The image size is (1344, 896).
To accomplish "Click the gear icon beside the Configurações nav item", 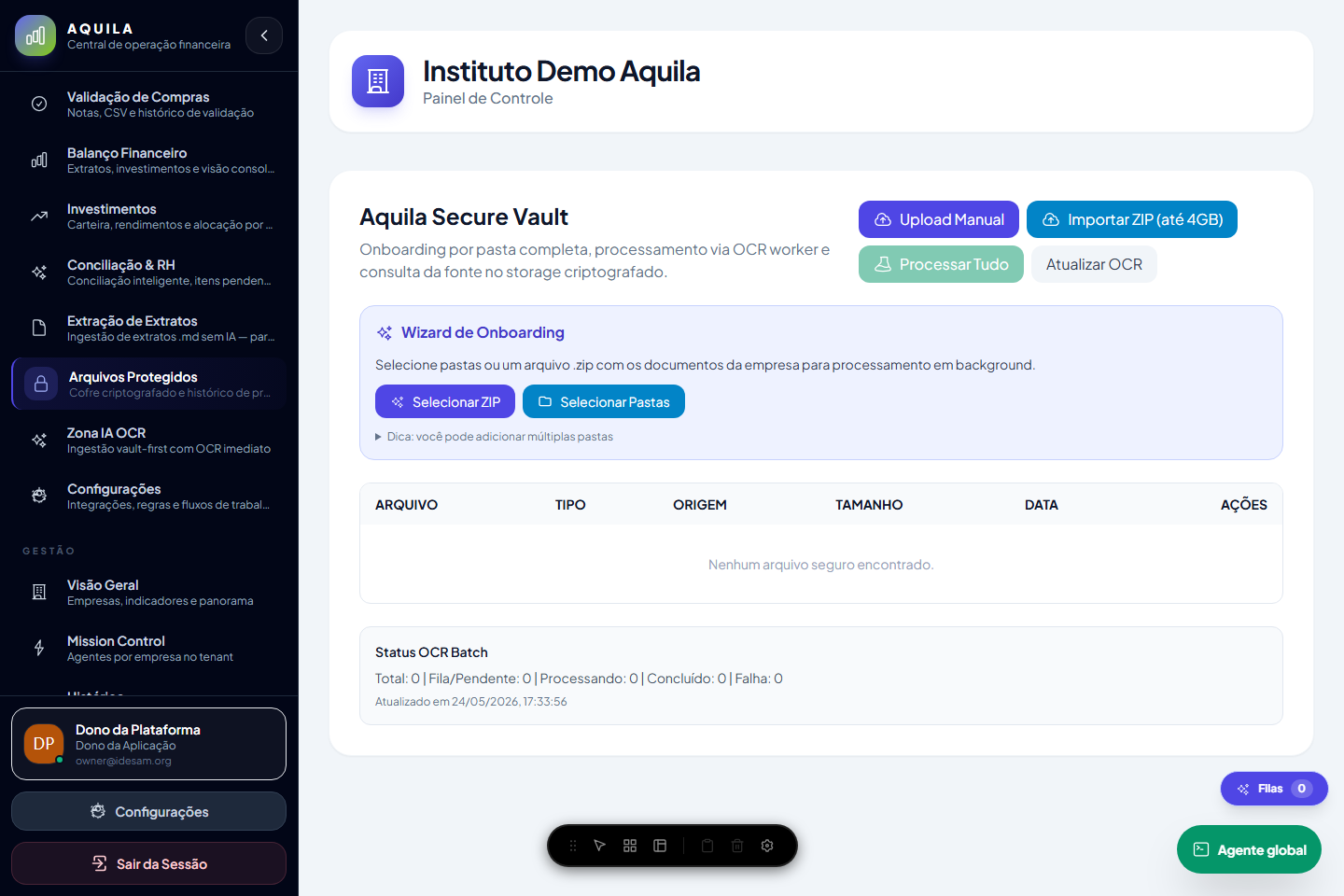I will (39, 496).
